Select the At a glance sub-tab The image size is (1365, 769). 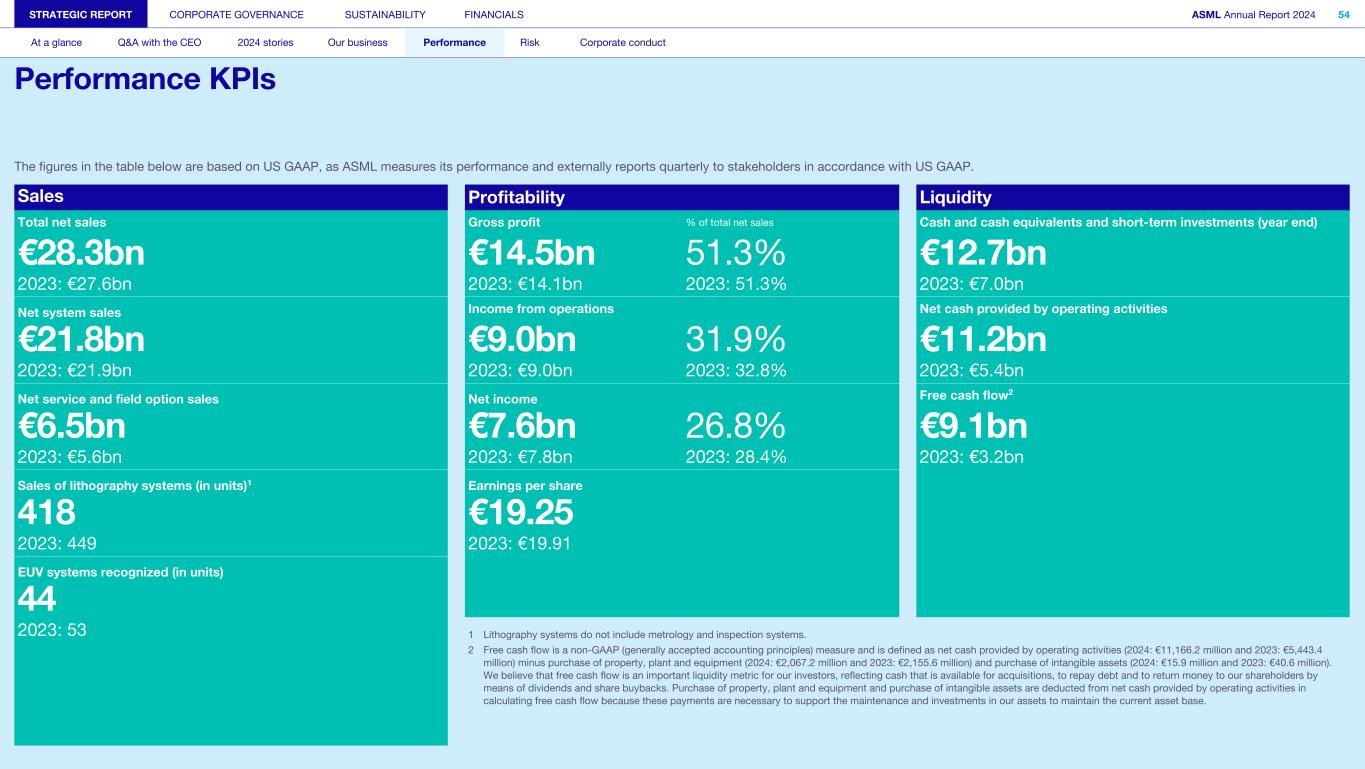[x=56, y=43]
